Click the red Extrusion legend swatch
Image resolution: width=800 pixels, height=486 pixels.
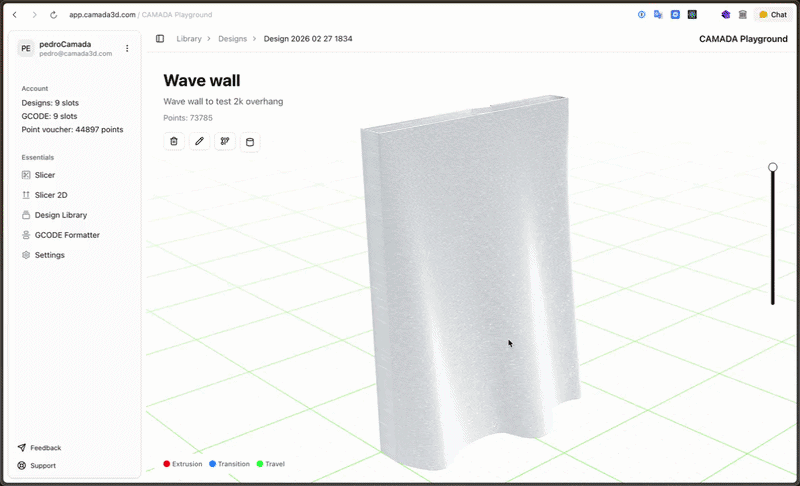(x=166, y=464)
